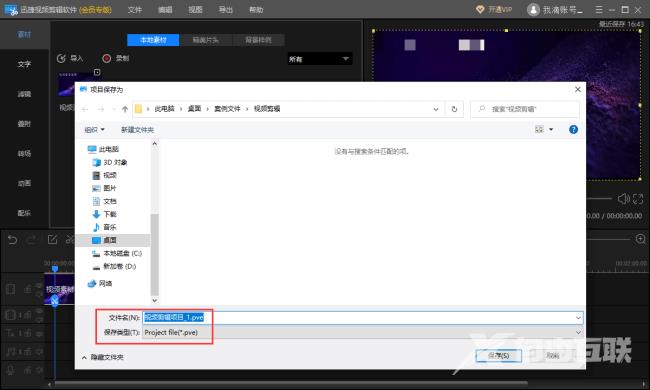Click the 导入 import icon
The width and height of the screenshot is (650, 390).
pos(61,58)
